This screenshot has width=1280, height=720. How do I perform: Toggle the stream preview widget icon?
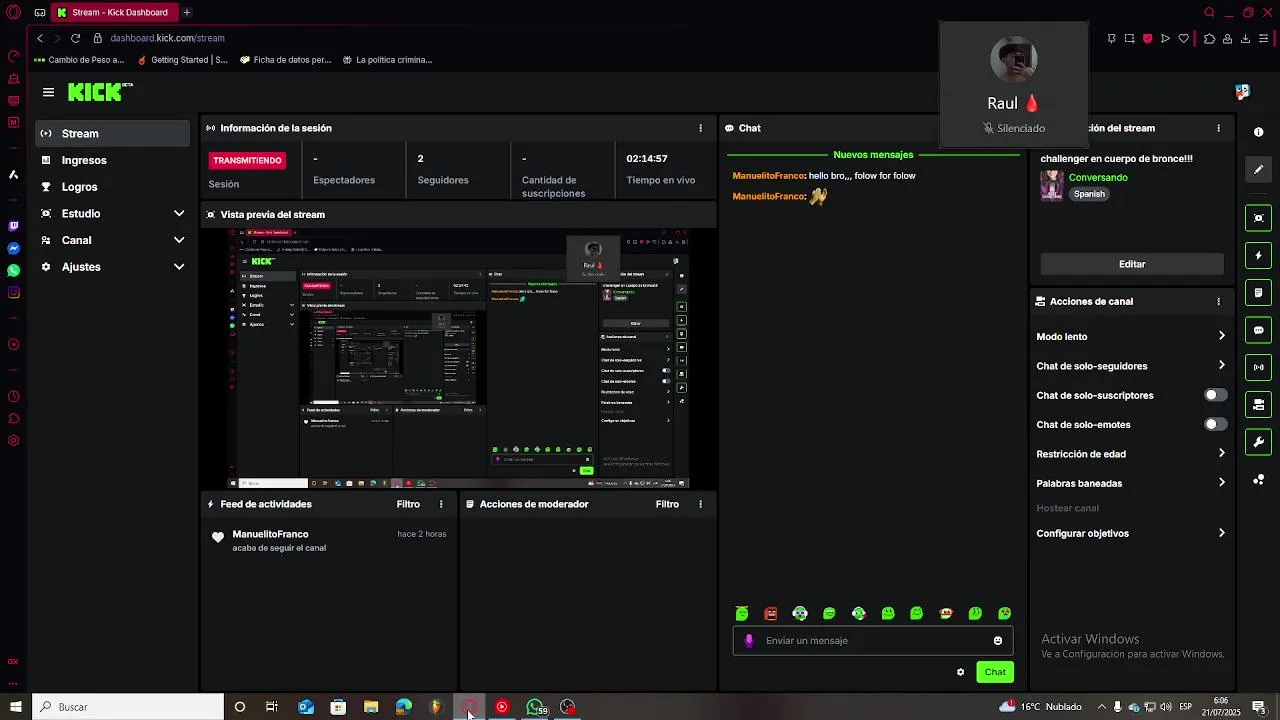(x=1258, y=218)
